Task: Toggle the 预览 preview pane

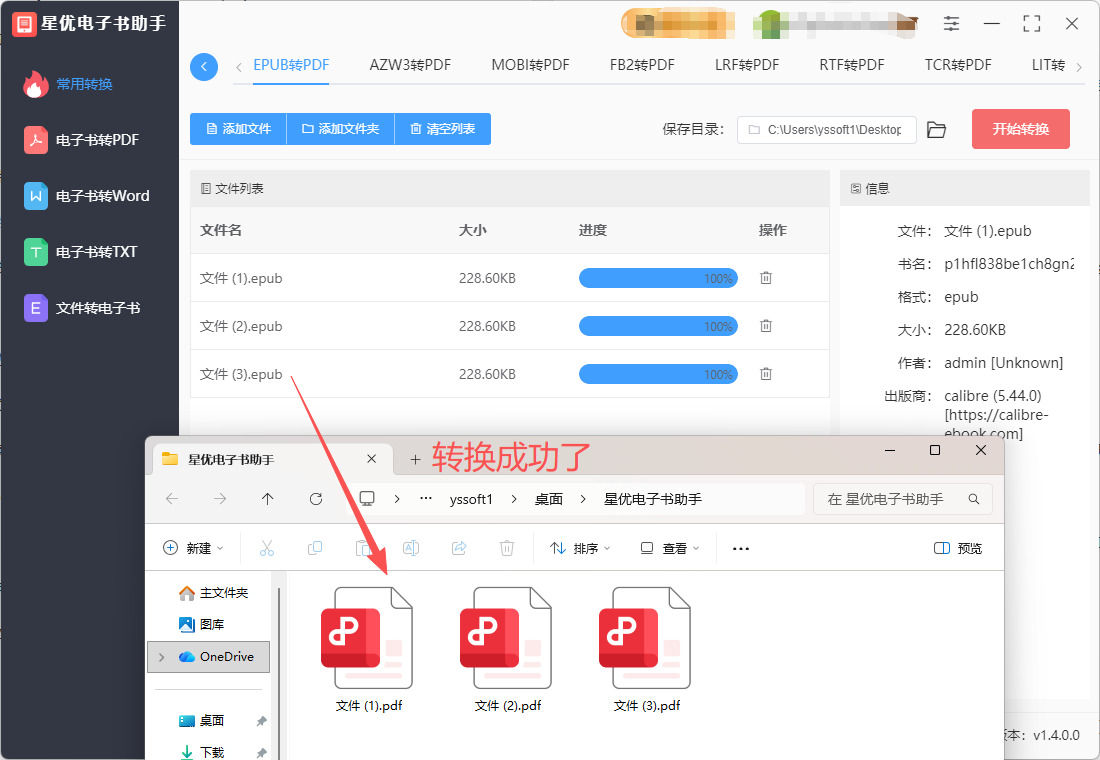Action: click(x=957, y=548)
